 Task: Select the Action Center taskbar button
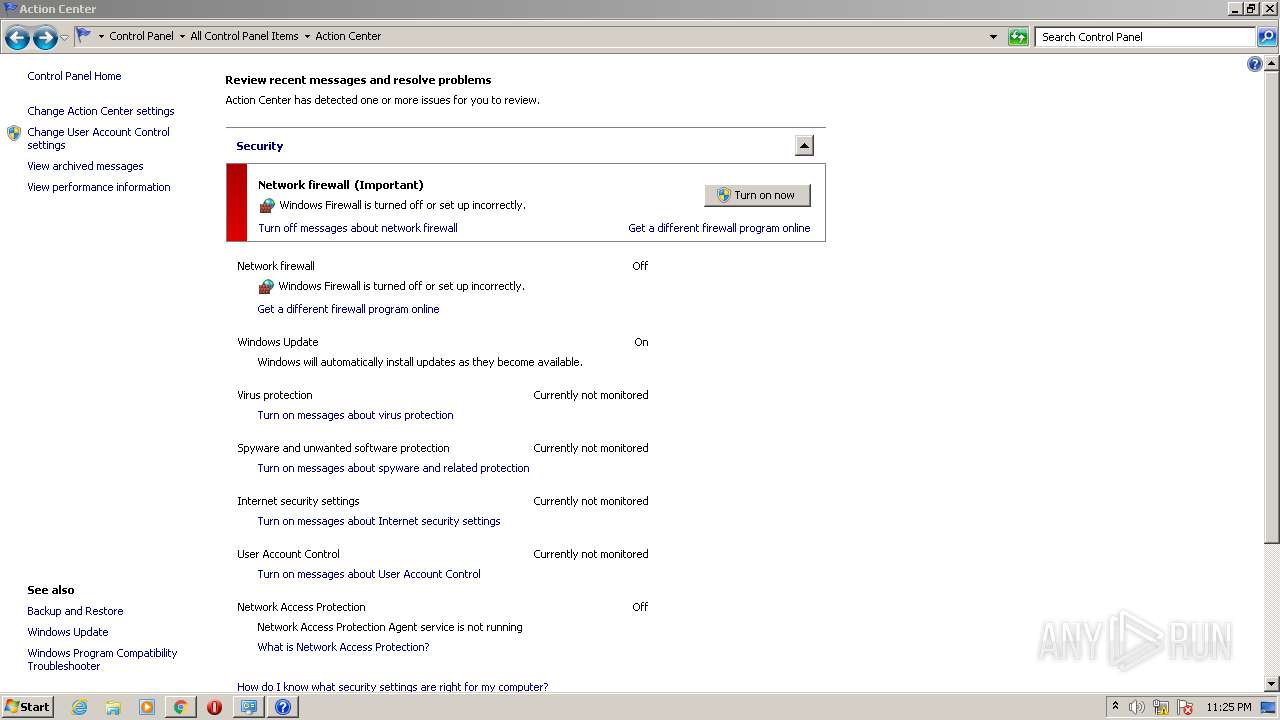pos(249,707)
